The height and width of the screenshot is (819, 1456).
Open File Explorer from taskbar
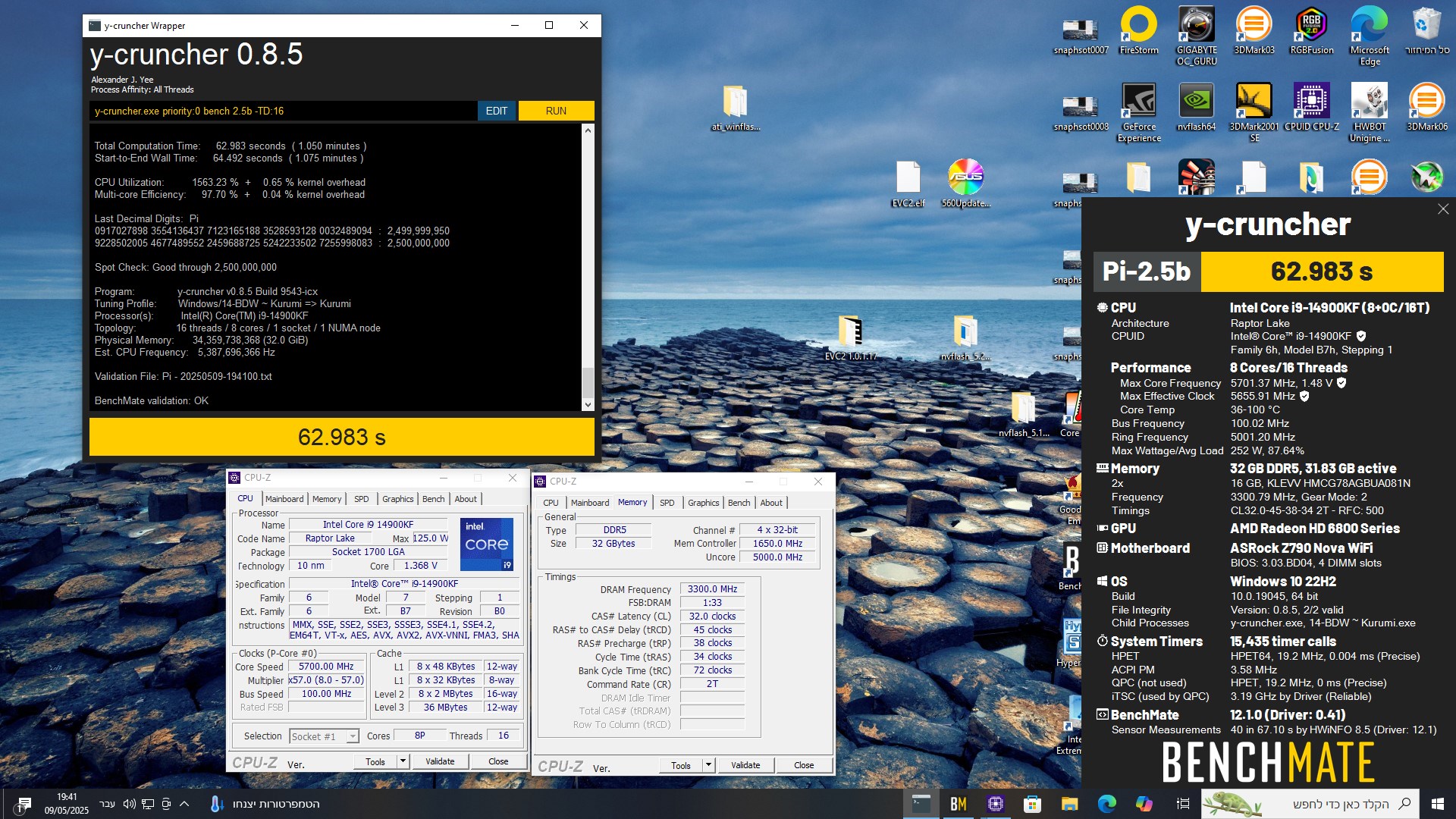(1069, 804)
